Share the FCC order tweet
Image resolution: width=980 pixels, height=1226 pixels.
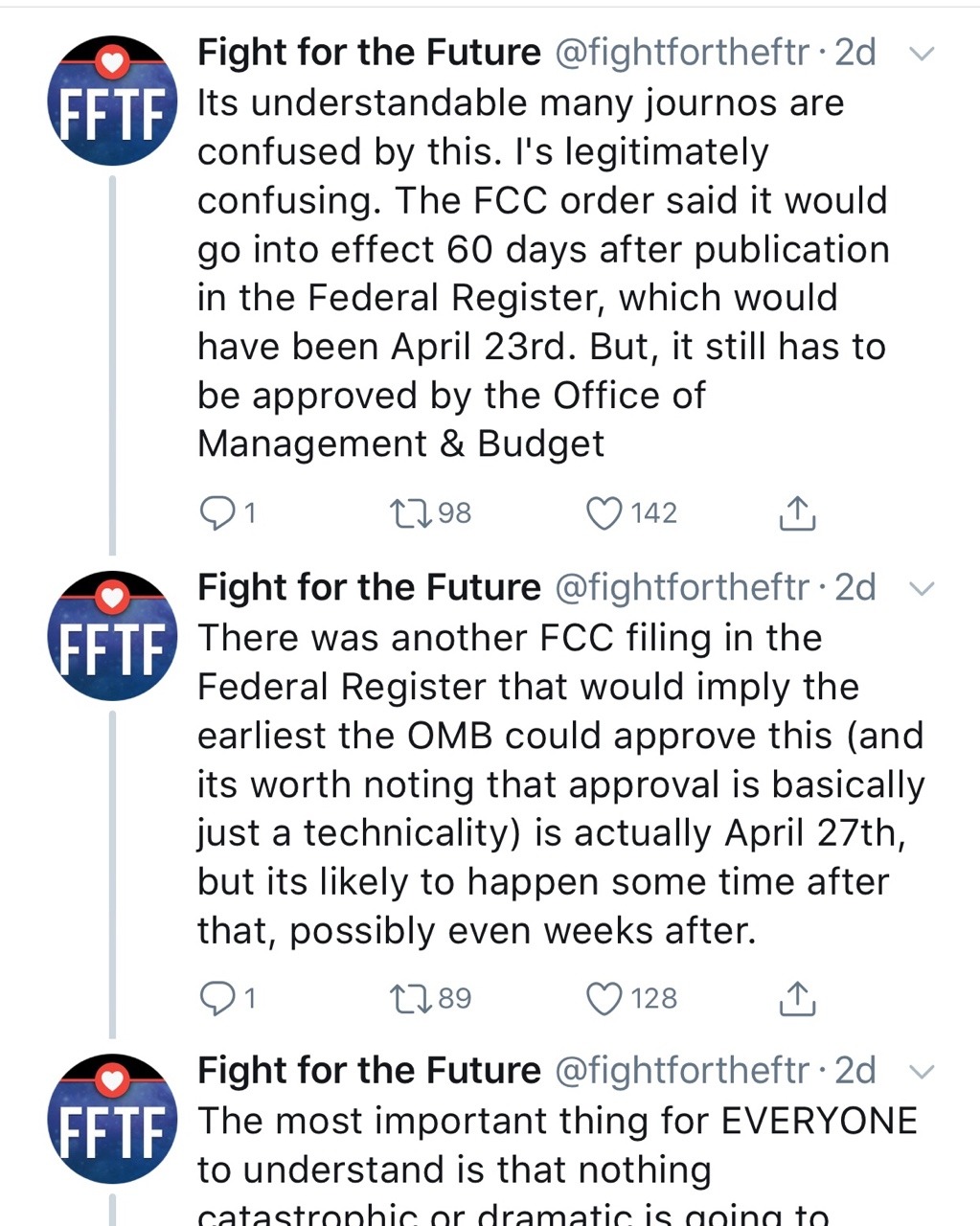pyautogui.click(x=796, y=513)
